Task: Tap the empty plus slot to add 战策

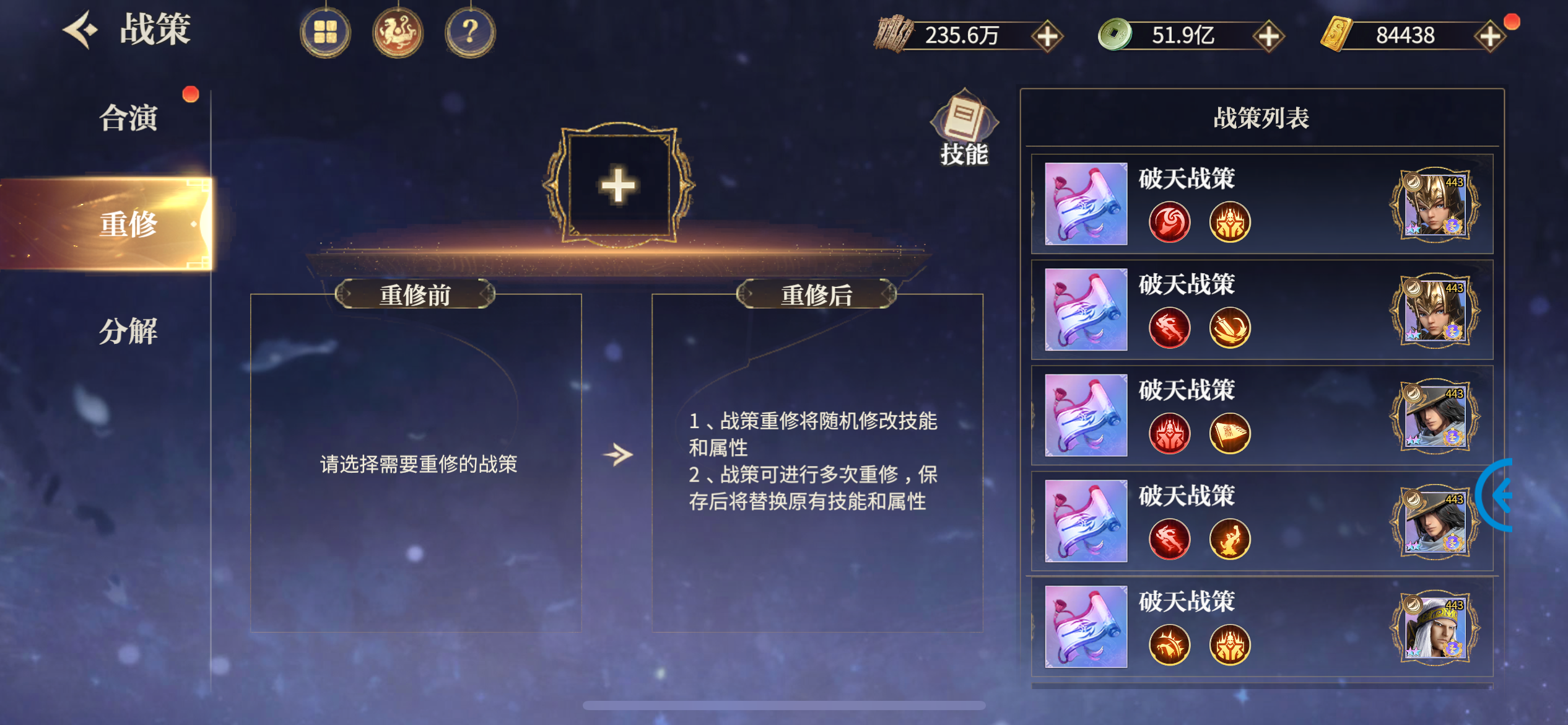Action: point(619,185)
